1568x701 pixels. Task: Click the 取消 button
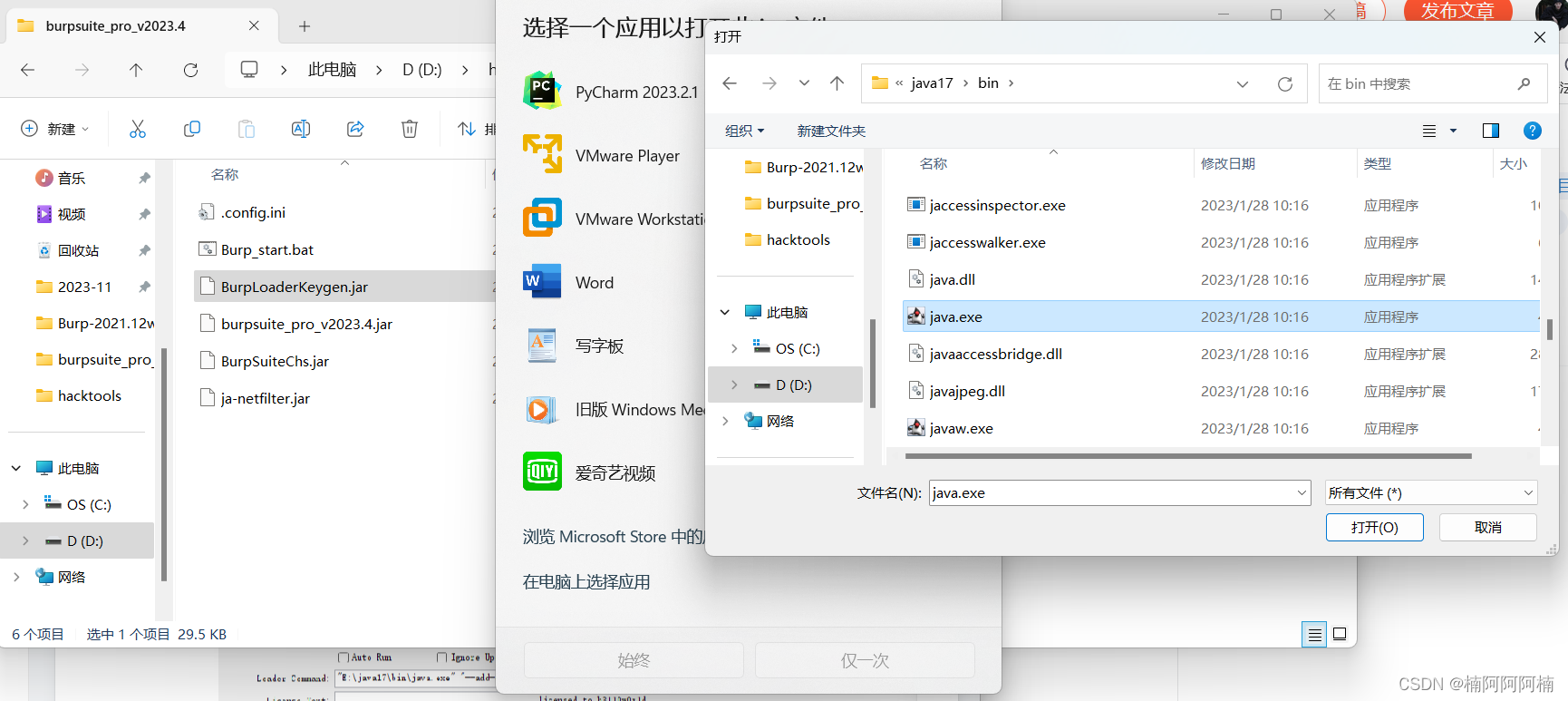click(x=1487, y=527)
